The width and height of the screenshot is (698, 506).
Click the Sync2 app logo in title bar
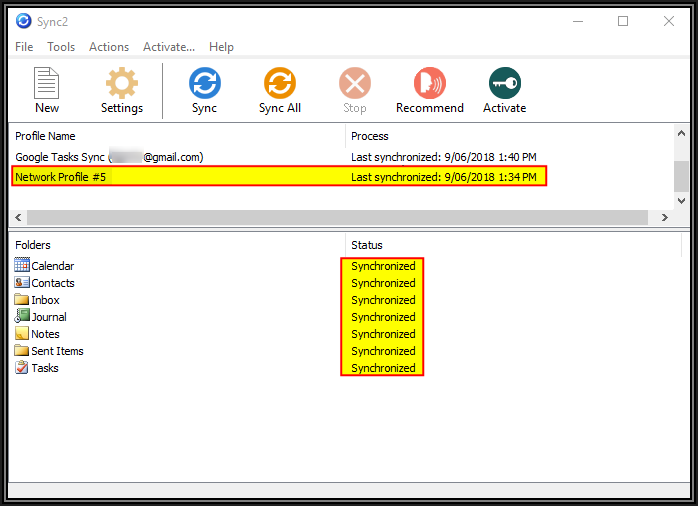pyautogui.click(x=24, y=21)
